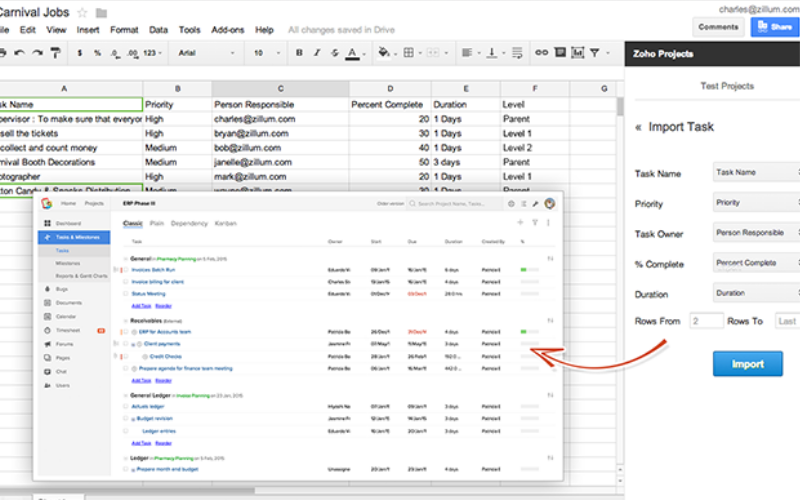Click the undo arrow in Sheets toolbar
The height and width of the screenshot is (500, 800).
pyautogui.click(x=19, y=53)
